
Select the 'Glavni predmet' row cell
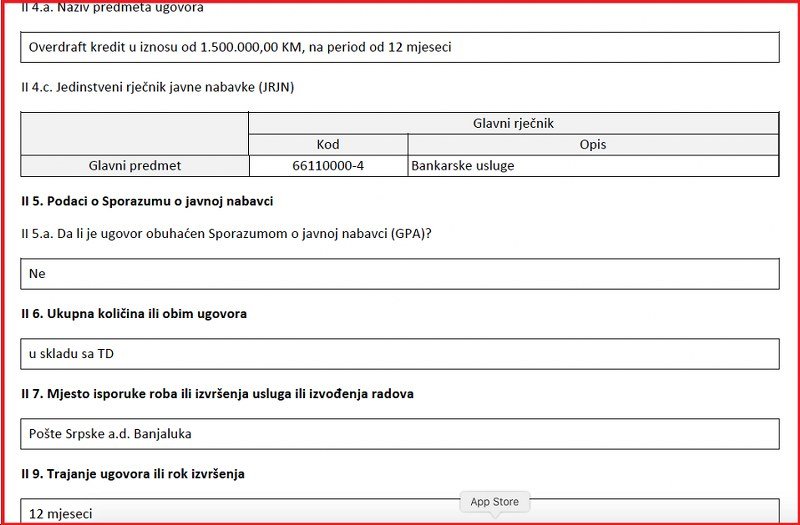pos(135,166)
